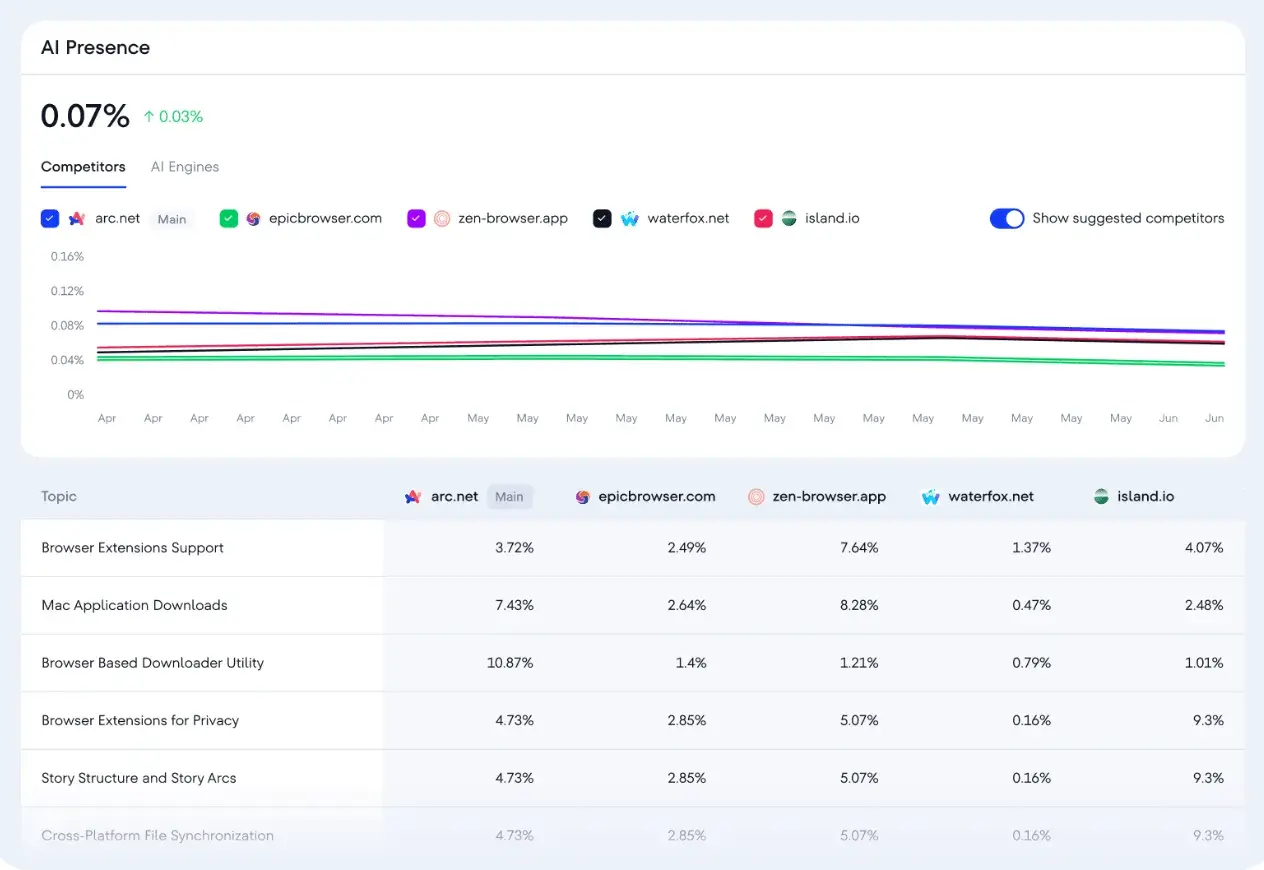Select Cross-Platform File Synchronization topic
This screenshot has width=1264, height=870.
(x=157, y=835)
